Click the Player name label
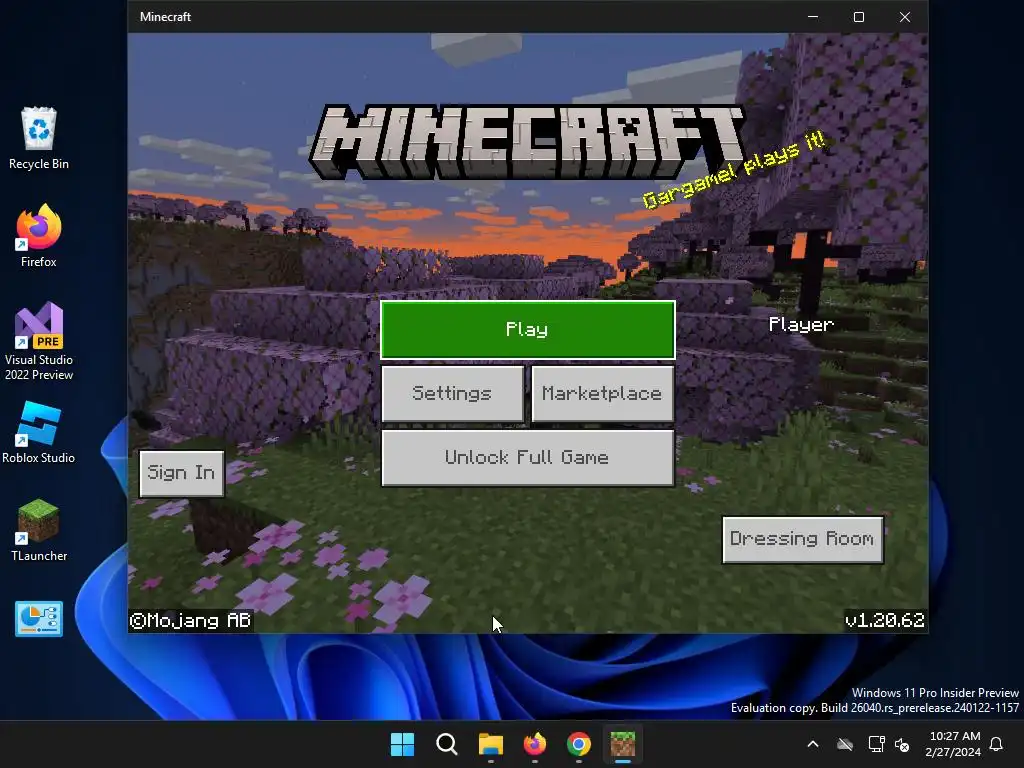This screenshot has width=1024, height=768. [801, 325]
